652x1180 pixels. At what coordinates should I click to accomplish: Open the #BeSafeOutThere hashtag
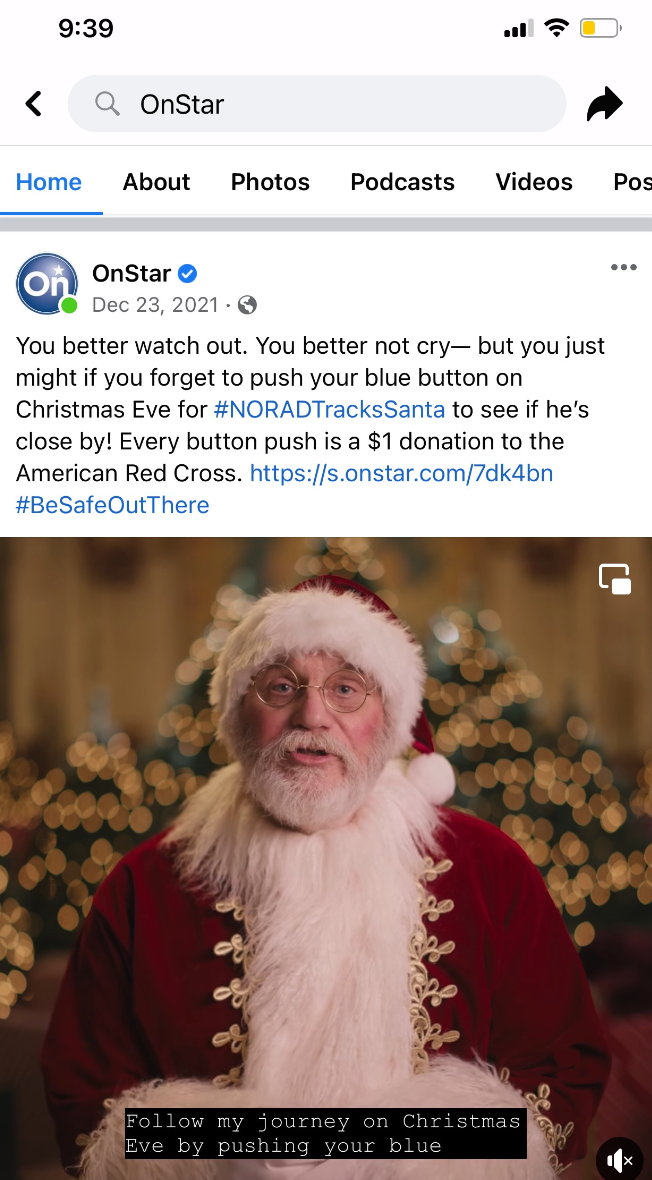pyautogui.click(x=112, y=505)
